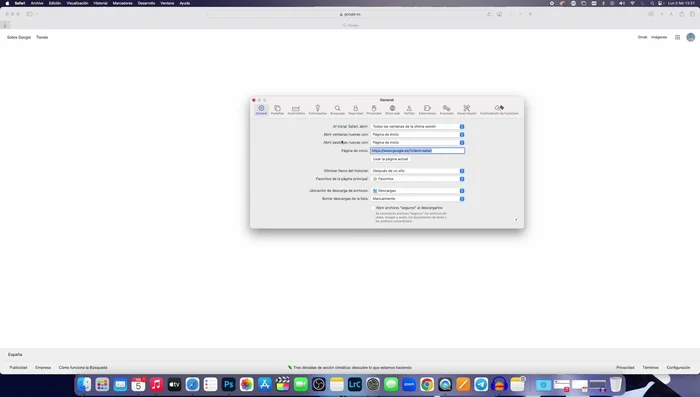
Task: Open the Desarrollo menu
Action: (x=146, y=3)
